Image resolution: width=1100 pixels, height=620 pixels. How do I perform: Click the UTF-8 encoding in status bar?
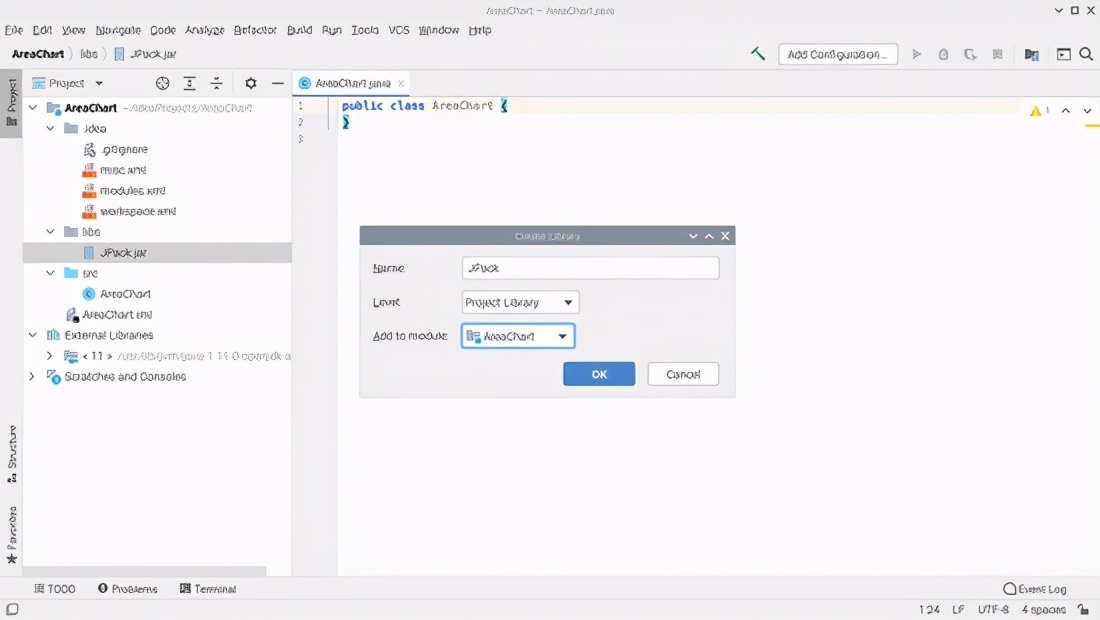(x=993, y=609)
